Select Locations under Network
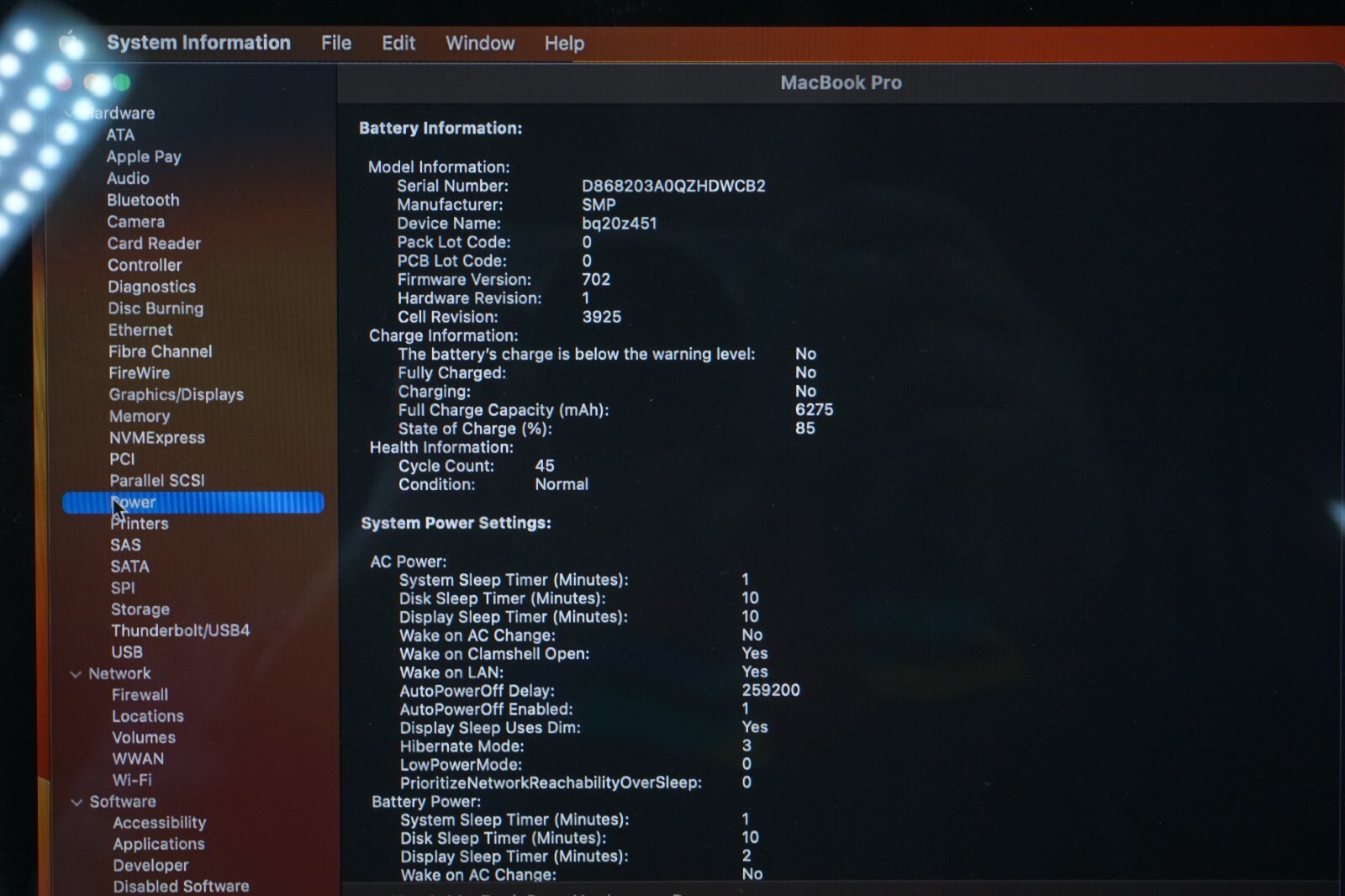The height and width of the screenshot is (896, 1345). point(148,716)
